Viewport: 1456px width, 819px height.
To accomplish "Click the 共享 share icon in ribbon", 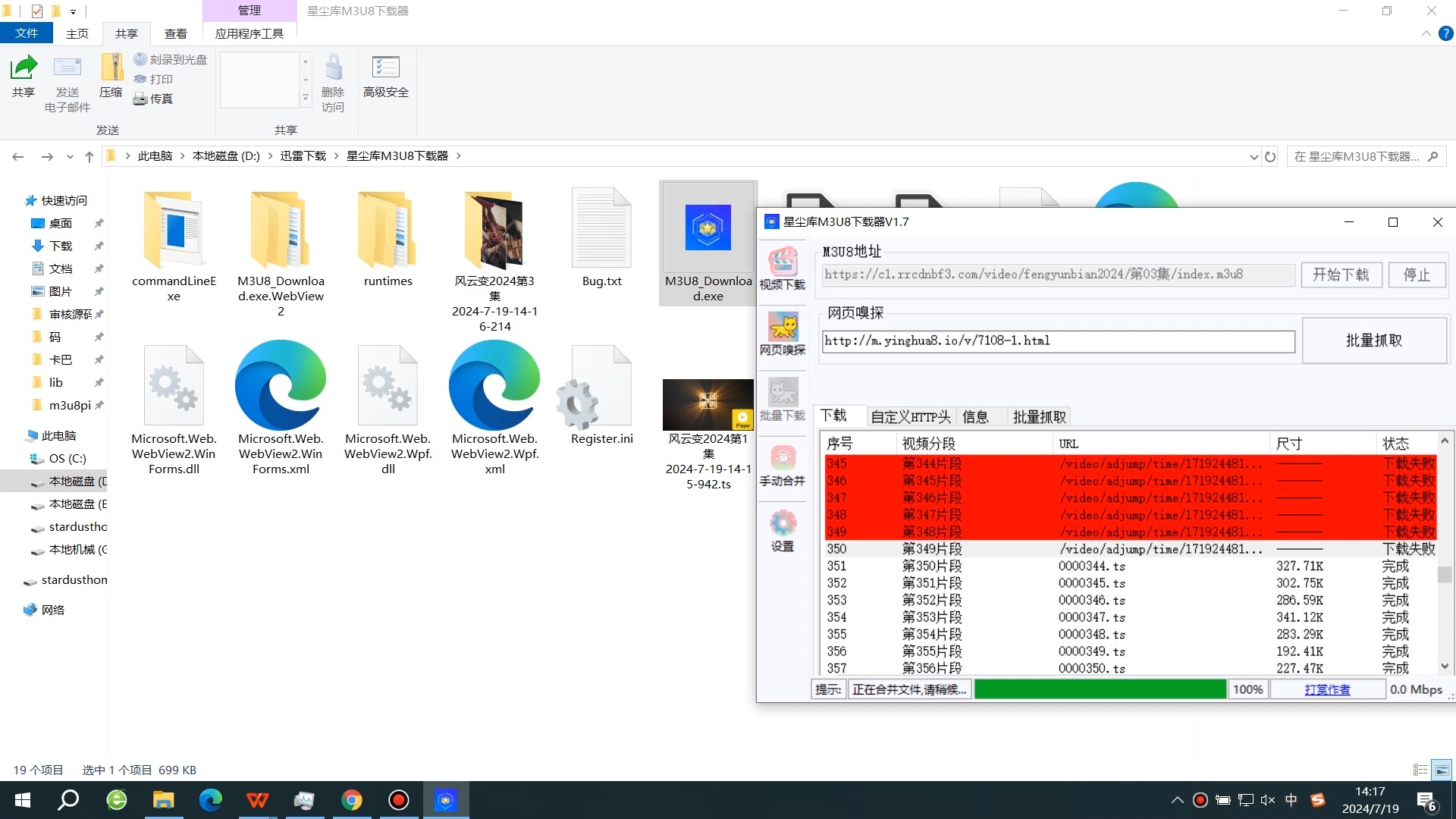I will click(24, 76).
